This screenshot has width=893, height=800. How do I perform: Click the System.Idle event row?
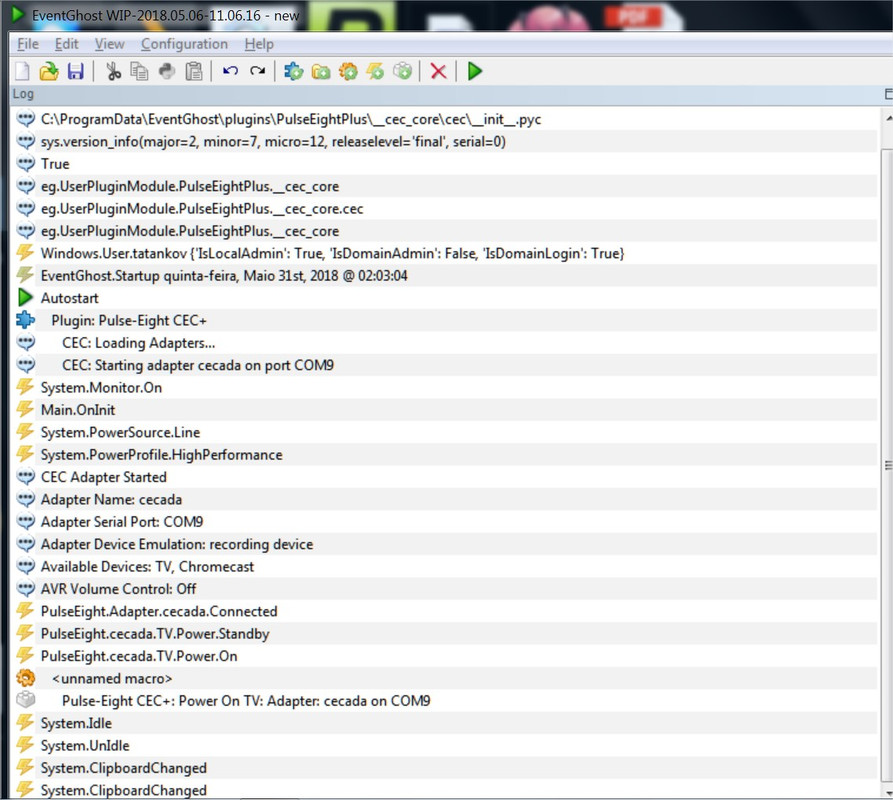tap(446, 723)
